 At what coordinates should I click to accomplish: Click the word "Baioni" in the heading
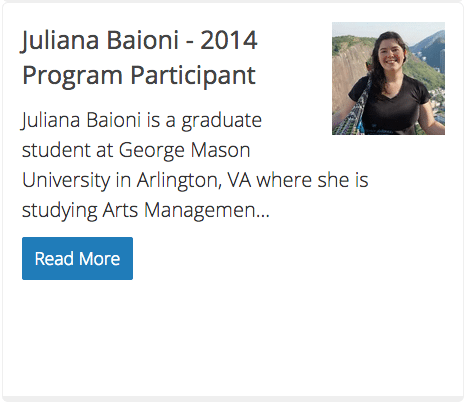point(142,41)
